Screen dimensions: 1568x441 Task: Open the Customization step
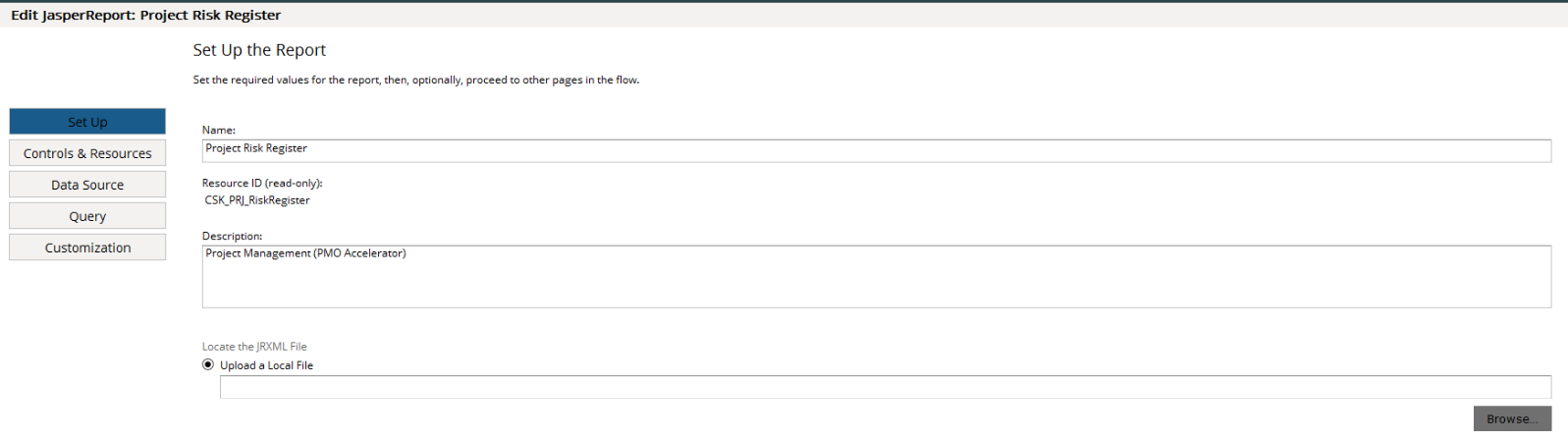[87, 248]
